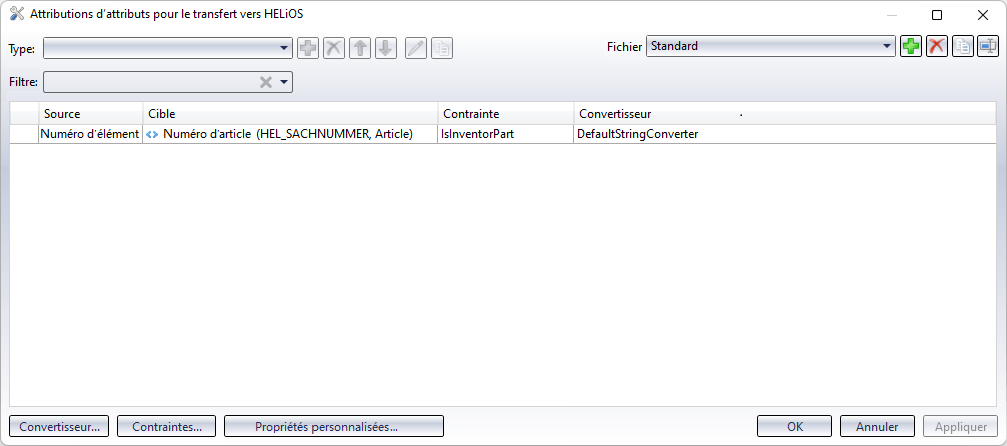The height and width of the screenshot is (446, 1007).
Task: Select the IsInventorPart constraint cell
Action: tap(506, 134)
